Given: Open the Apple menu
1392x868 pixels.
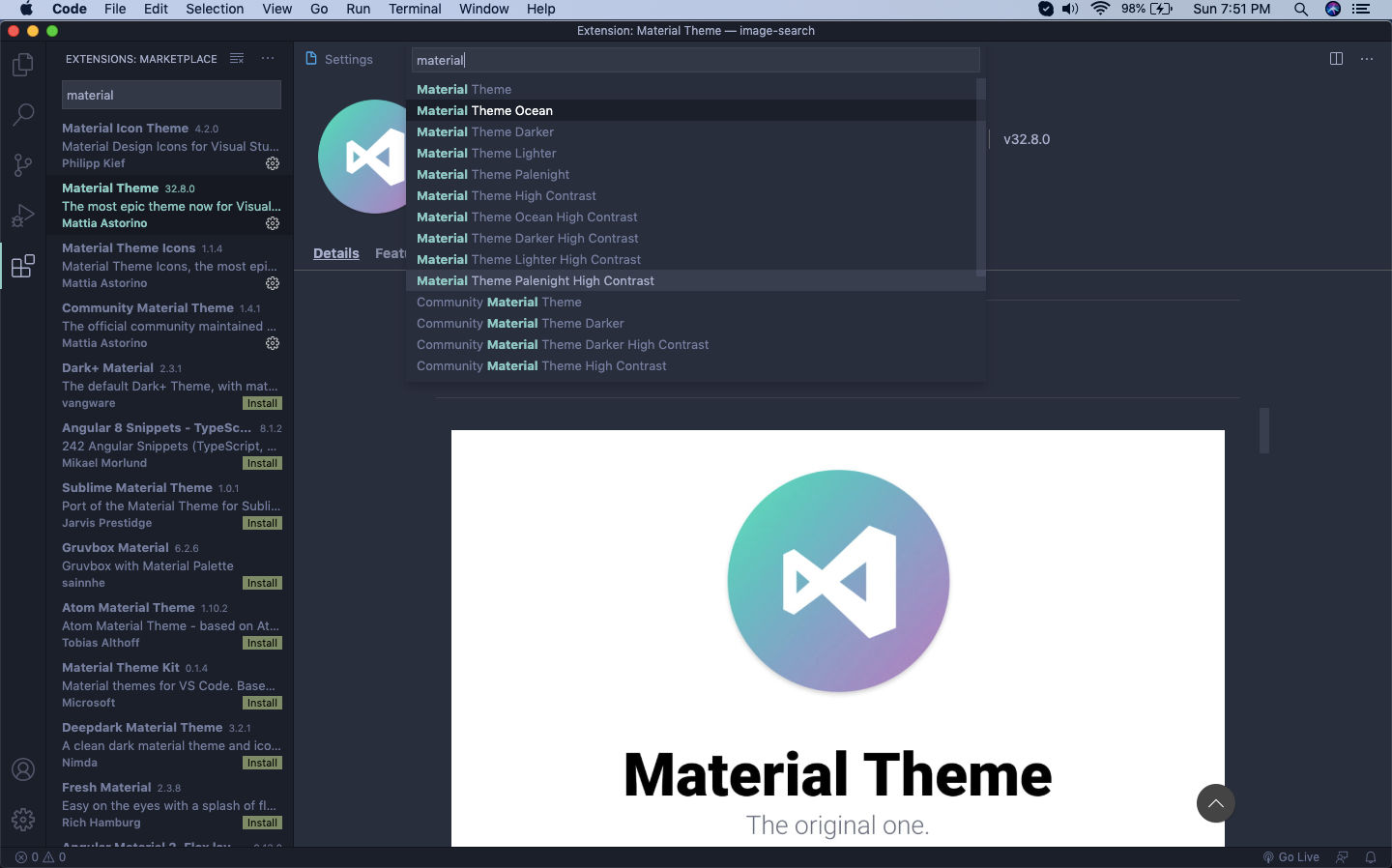Looking at the screenshot, I should (x=26, y=9).
